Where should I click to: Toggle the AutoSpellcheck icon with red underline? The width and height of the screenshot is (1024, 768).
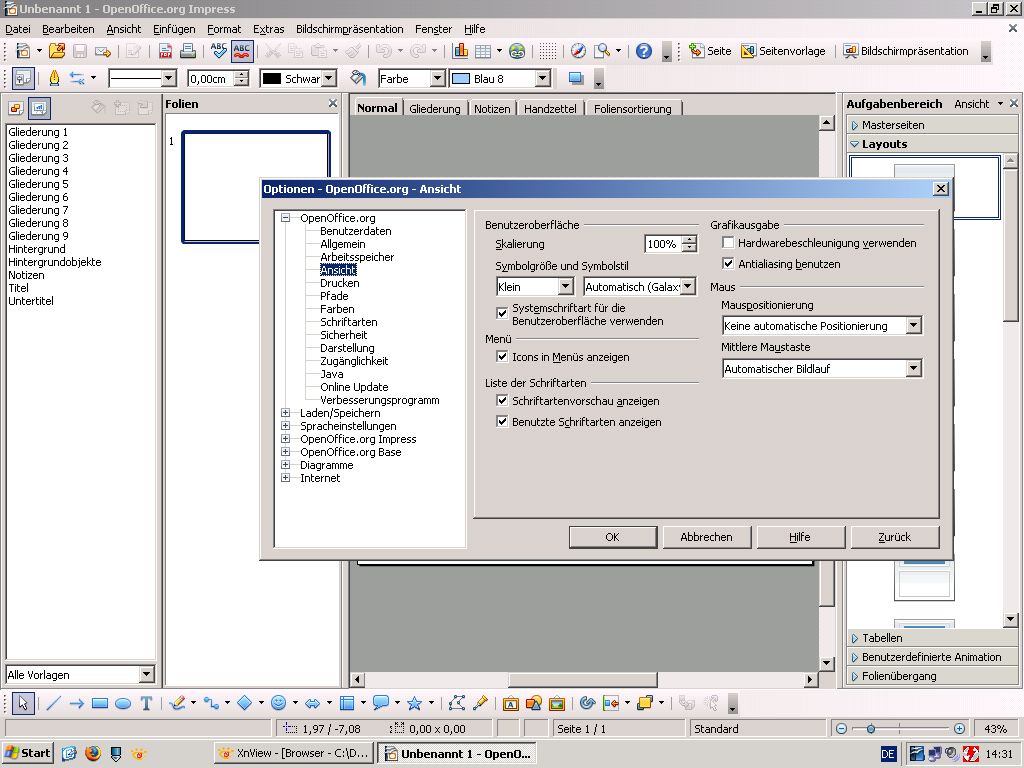(242, 51)
